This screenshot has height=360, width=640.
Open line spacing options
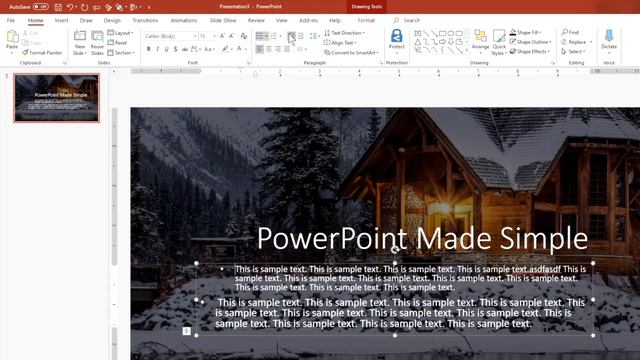(314, 36)
